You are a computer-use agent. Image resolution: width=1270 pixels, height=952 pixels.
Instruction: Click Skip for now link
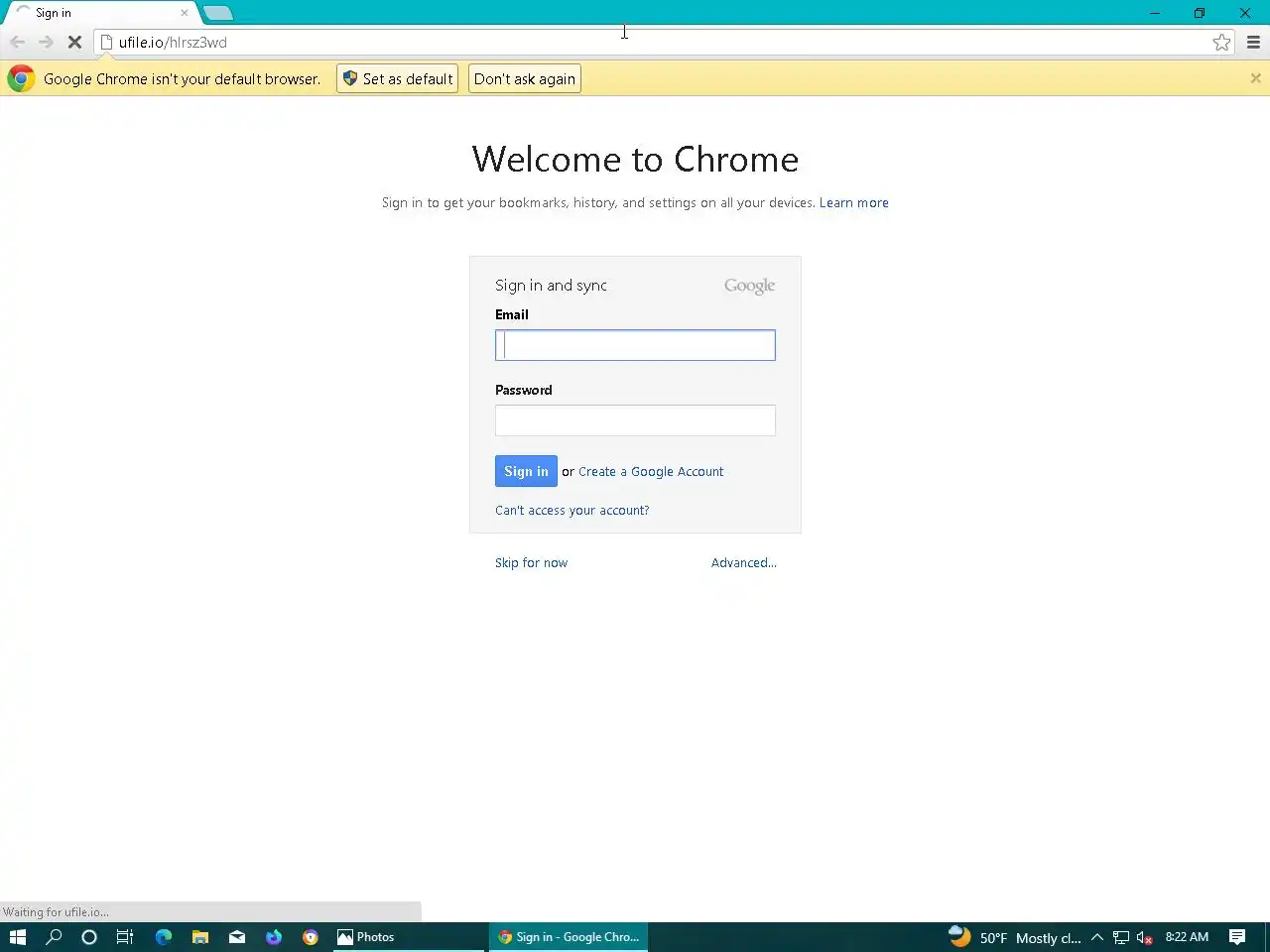click(531, 562)
